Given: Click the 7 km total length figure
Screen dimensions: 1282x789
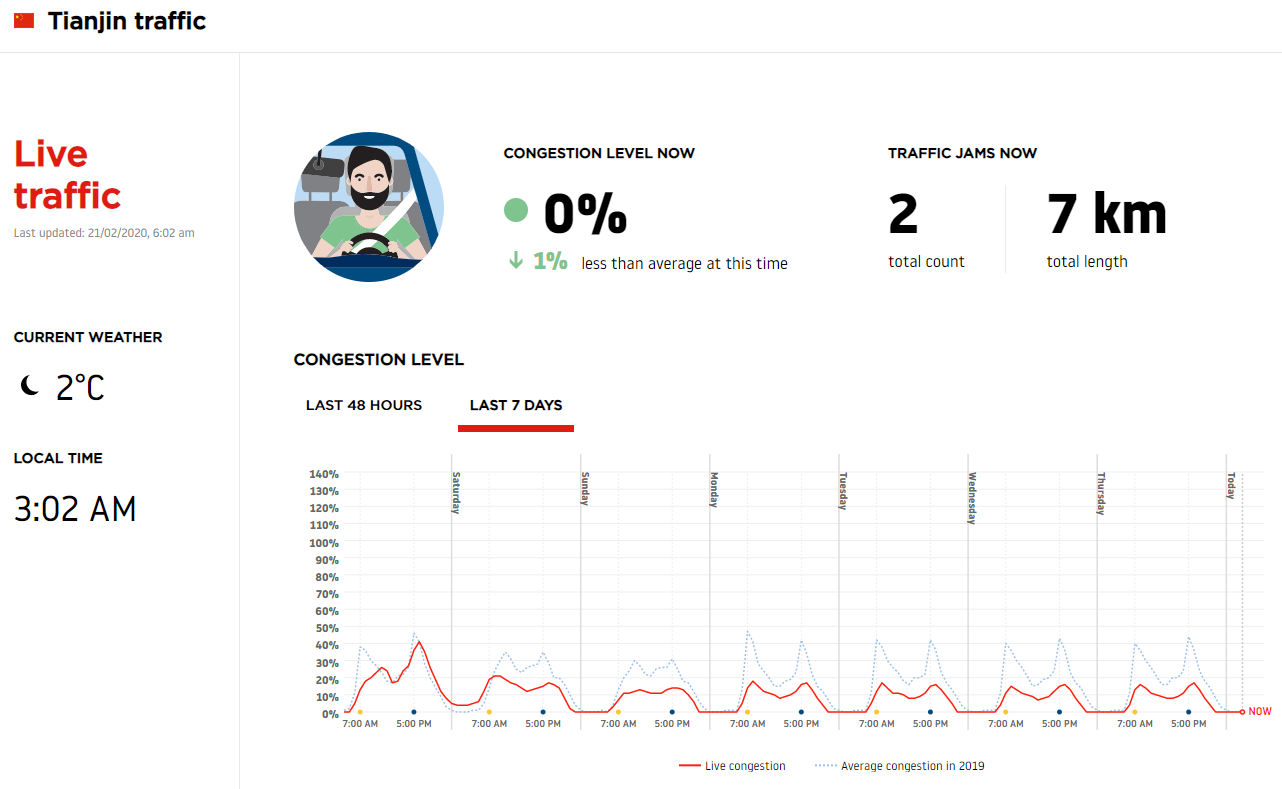Looking at the screenshot, I should 1106,212.
